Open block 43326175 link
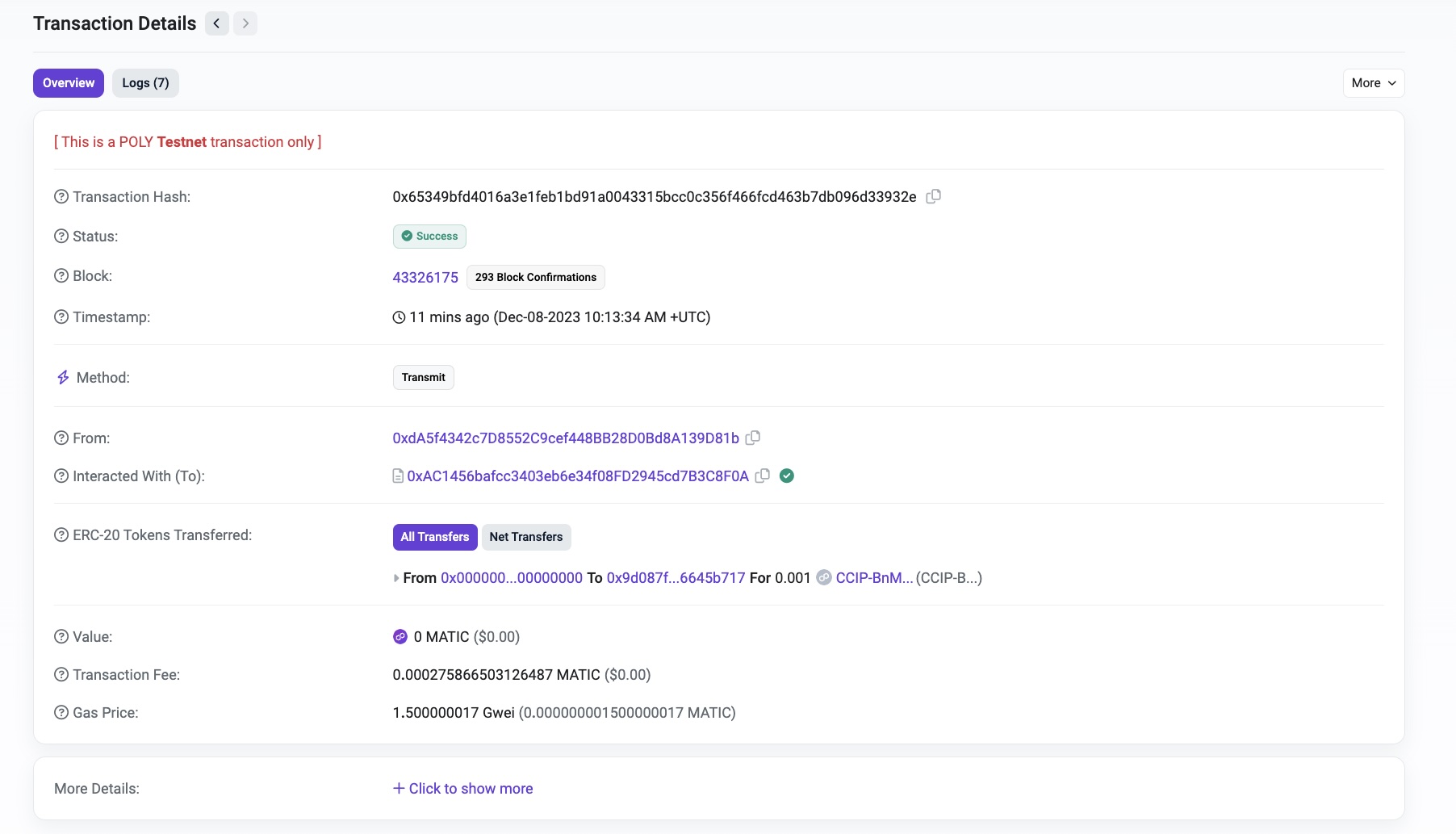This screenshot has height=834, width=1456. pyautogui.click(x=425, y=277)
